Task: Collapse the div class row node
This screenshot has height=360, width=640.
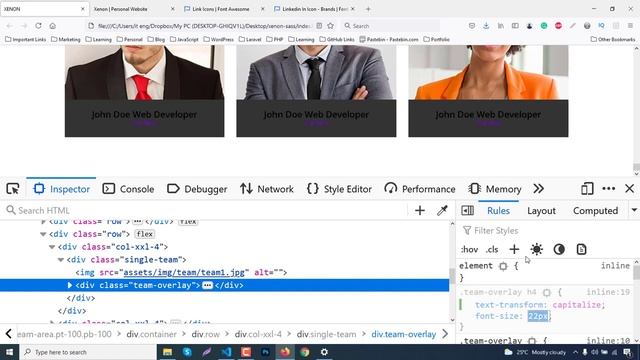Action: click(x=43, y=234)
